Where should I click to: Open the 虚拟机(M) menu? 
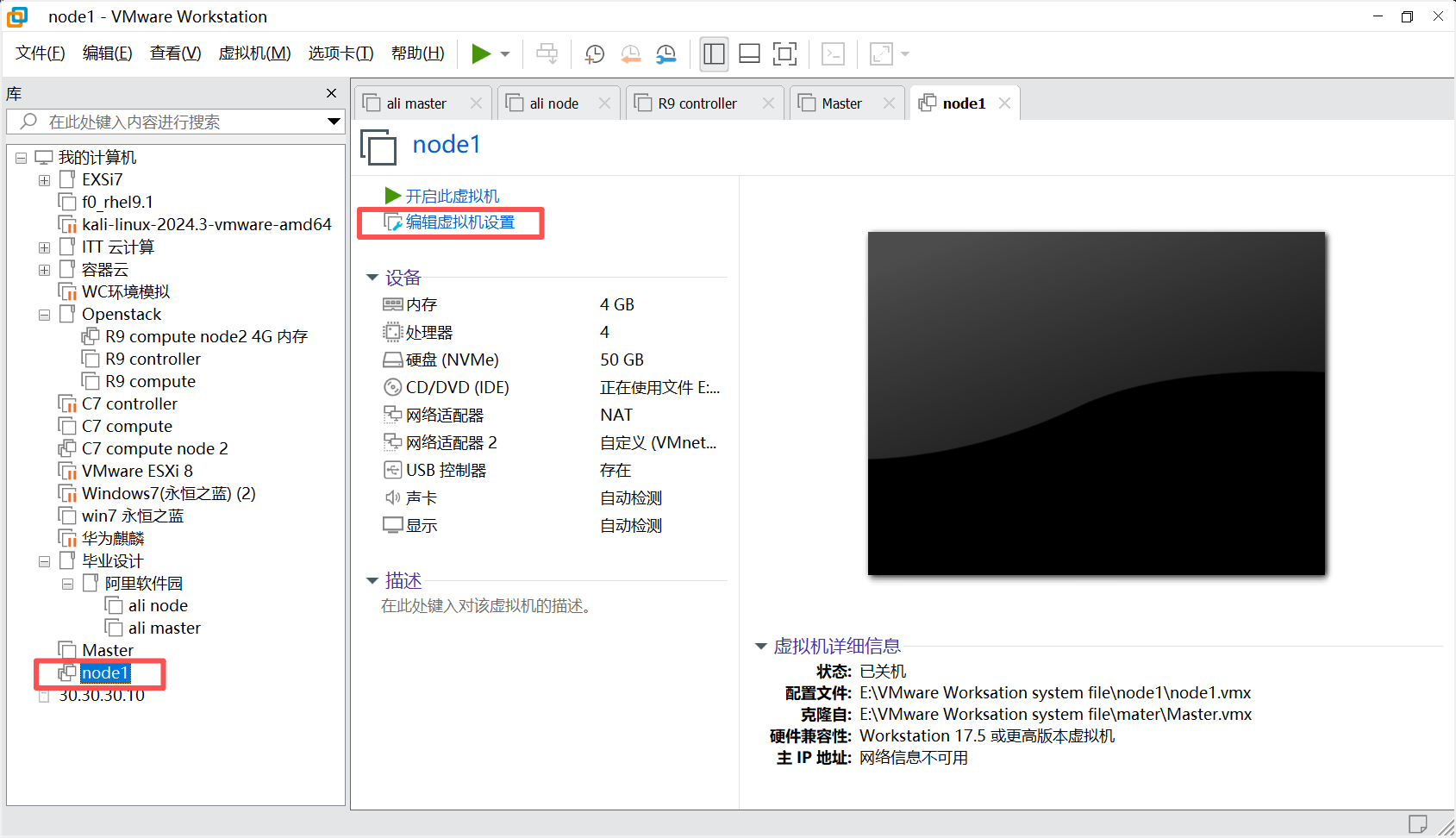pos(254,53)
